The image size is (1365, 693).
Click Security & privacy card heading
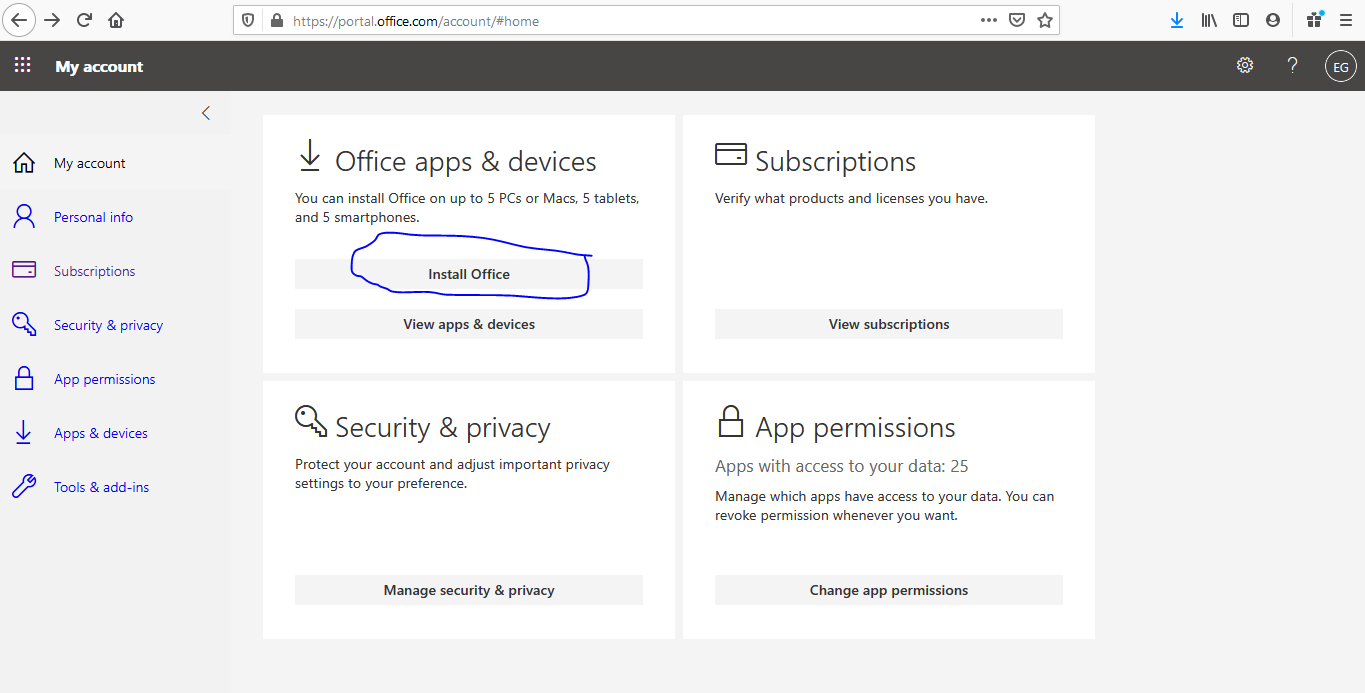tap(443, 428)
